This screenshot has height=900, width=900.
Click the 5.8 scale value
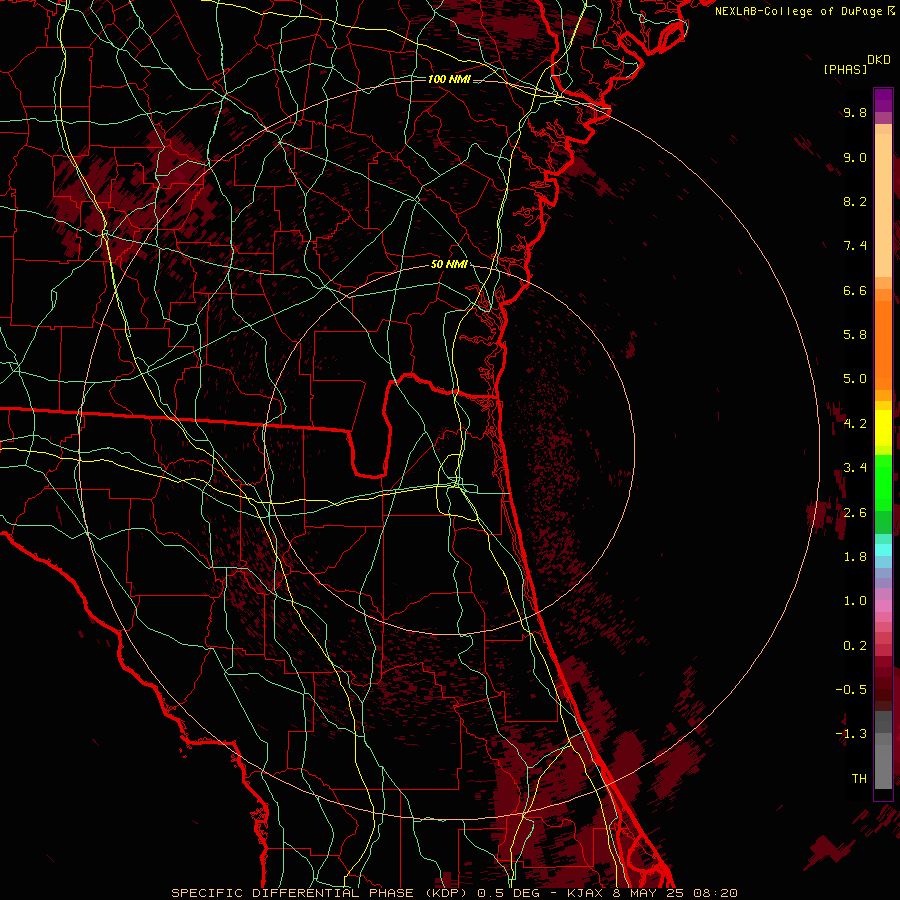855,335
